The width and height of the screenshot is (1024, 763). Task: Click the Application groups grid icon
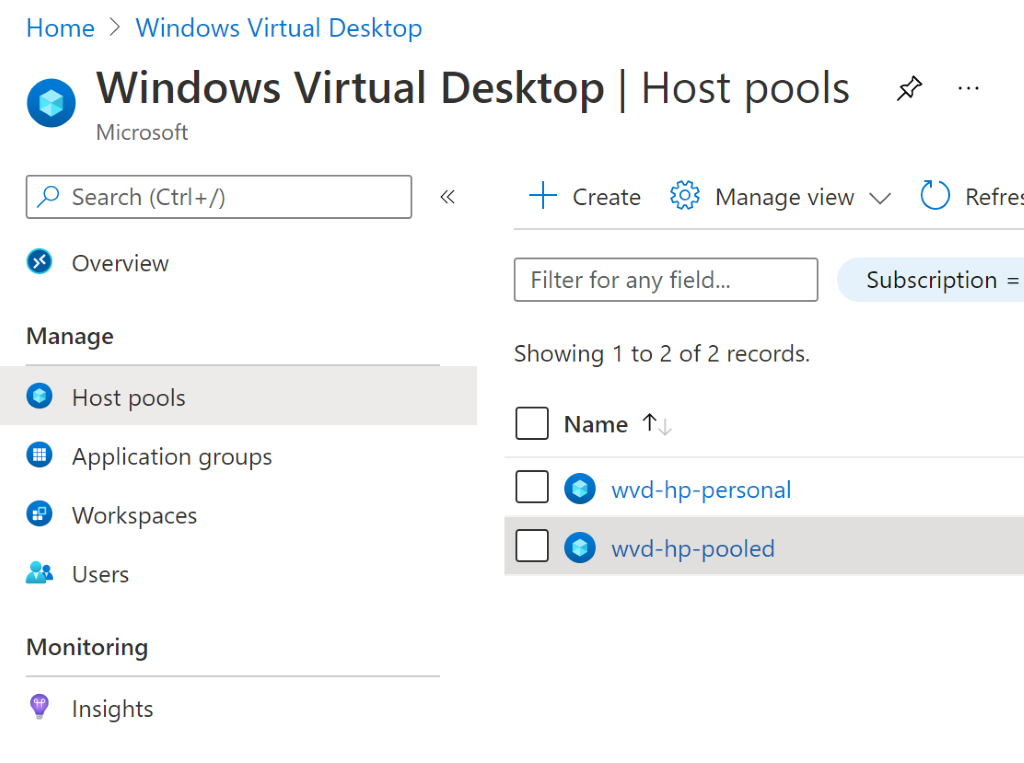[39, 455]
